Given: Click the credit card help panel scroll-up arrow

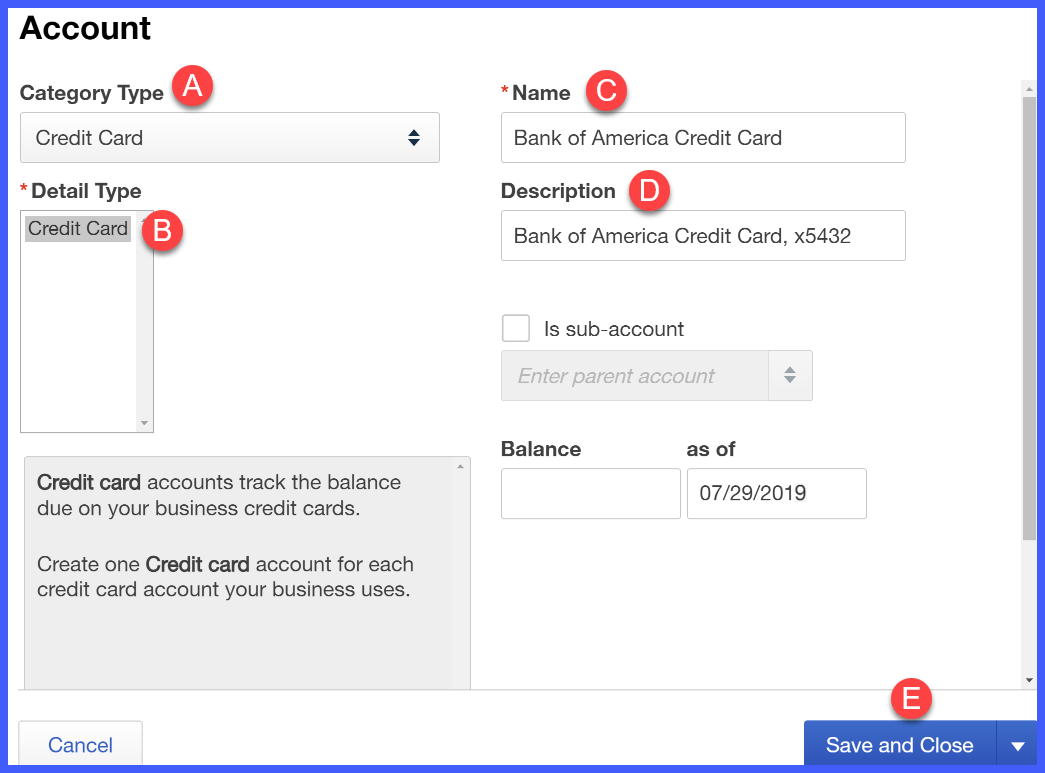Looking at the screenshot, I should coord(461,466).
